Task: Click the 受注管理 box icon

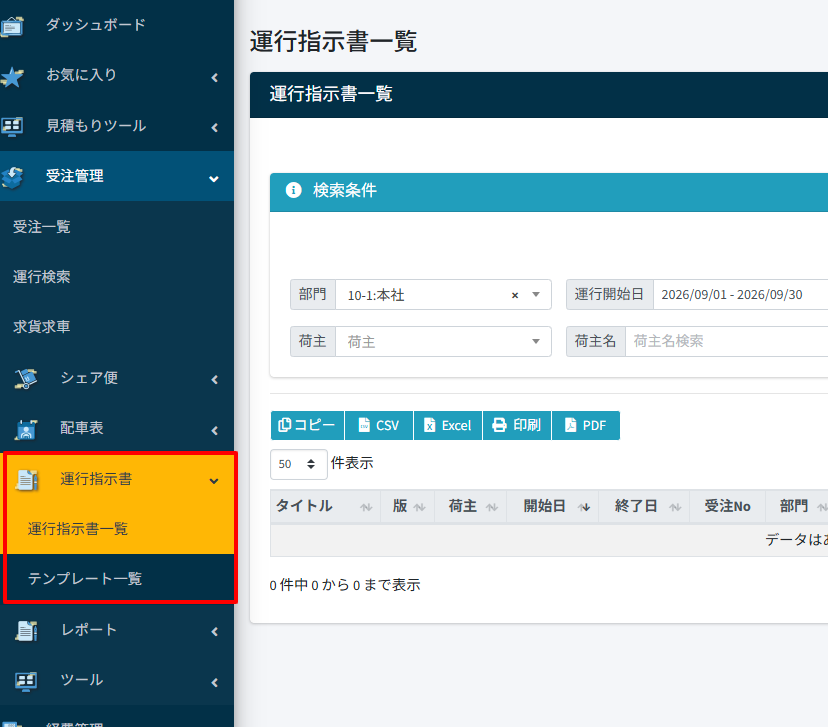Action: [12, 177]
